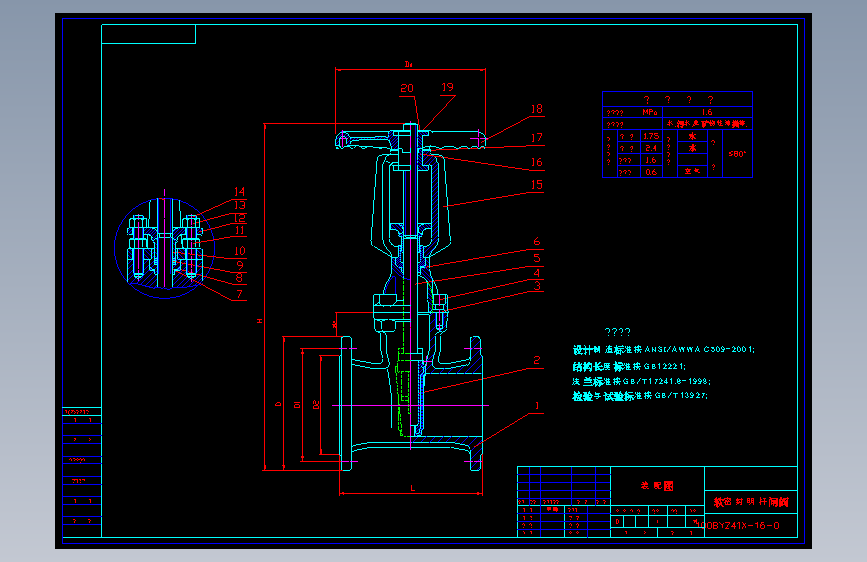
Task: Click part callout number 3
Action: (x=536, y=286)
